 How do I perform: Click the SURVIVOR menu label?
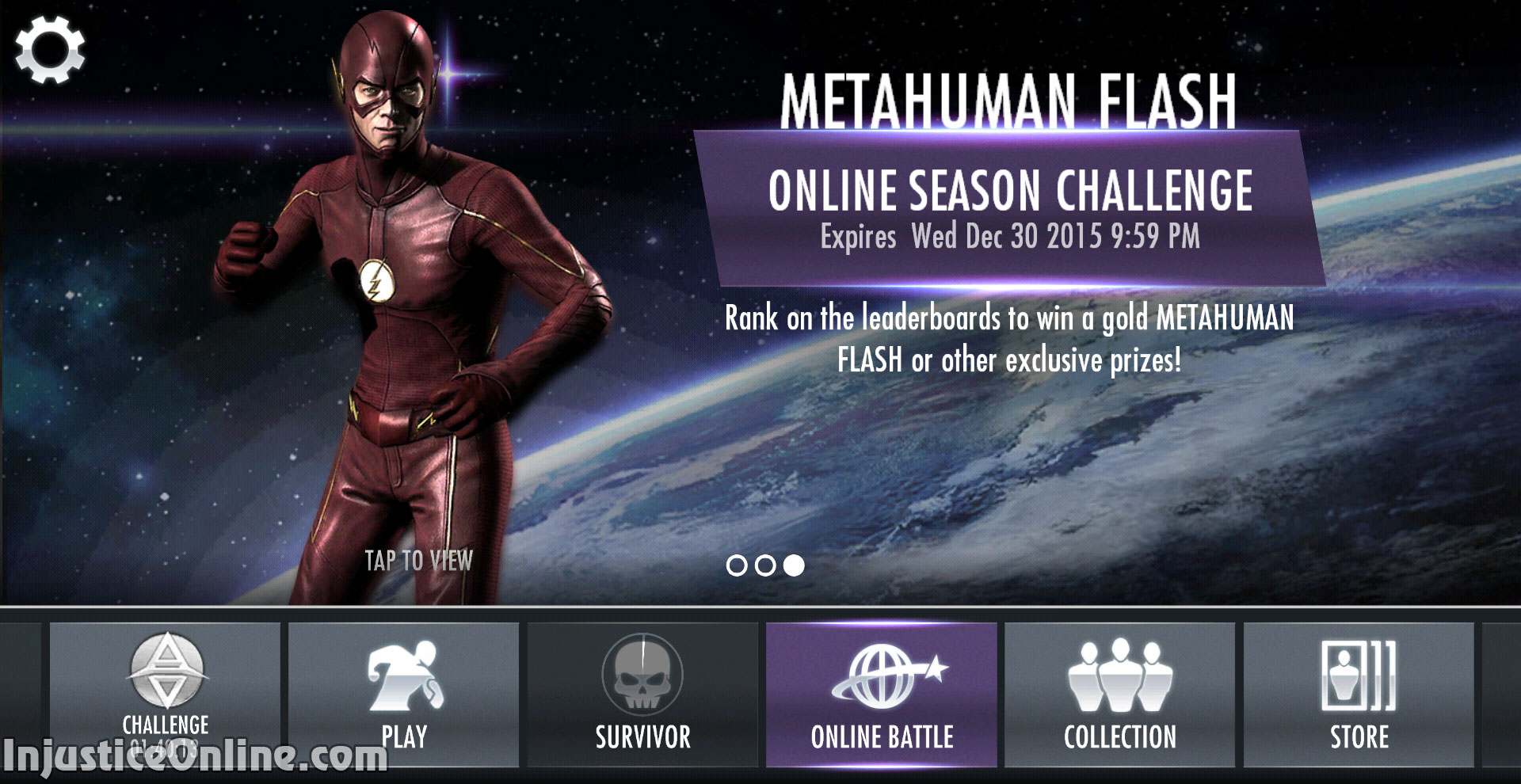(x=642, y=737)
